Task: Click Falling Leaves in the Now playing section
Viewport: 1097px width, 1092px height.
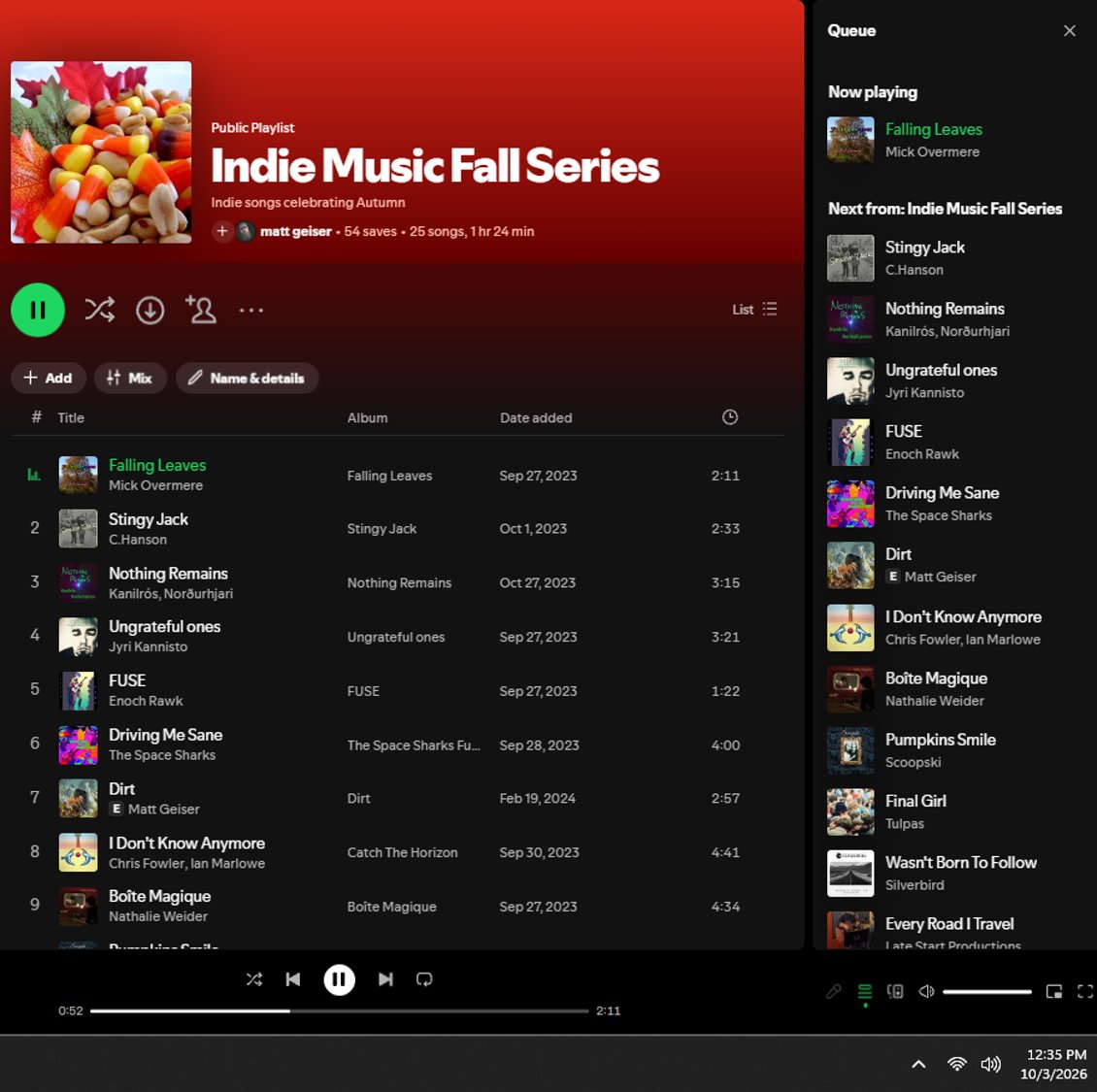Action: click(x=933, y=129)
